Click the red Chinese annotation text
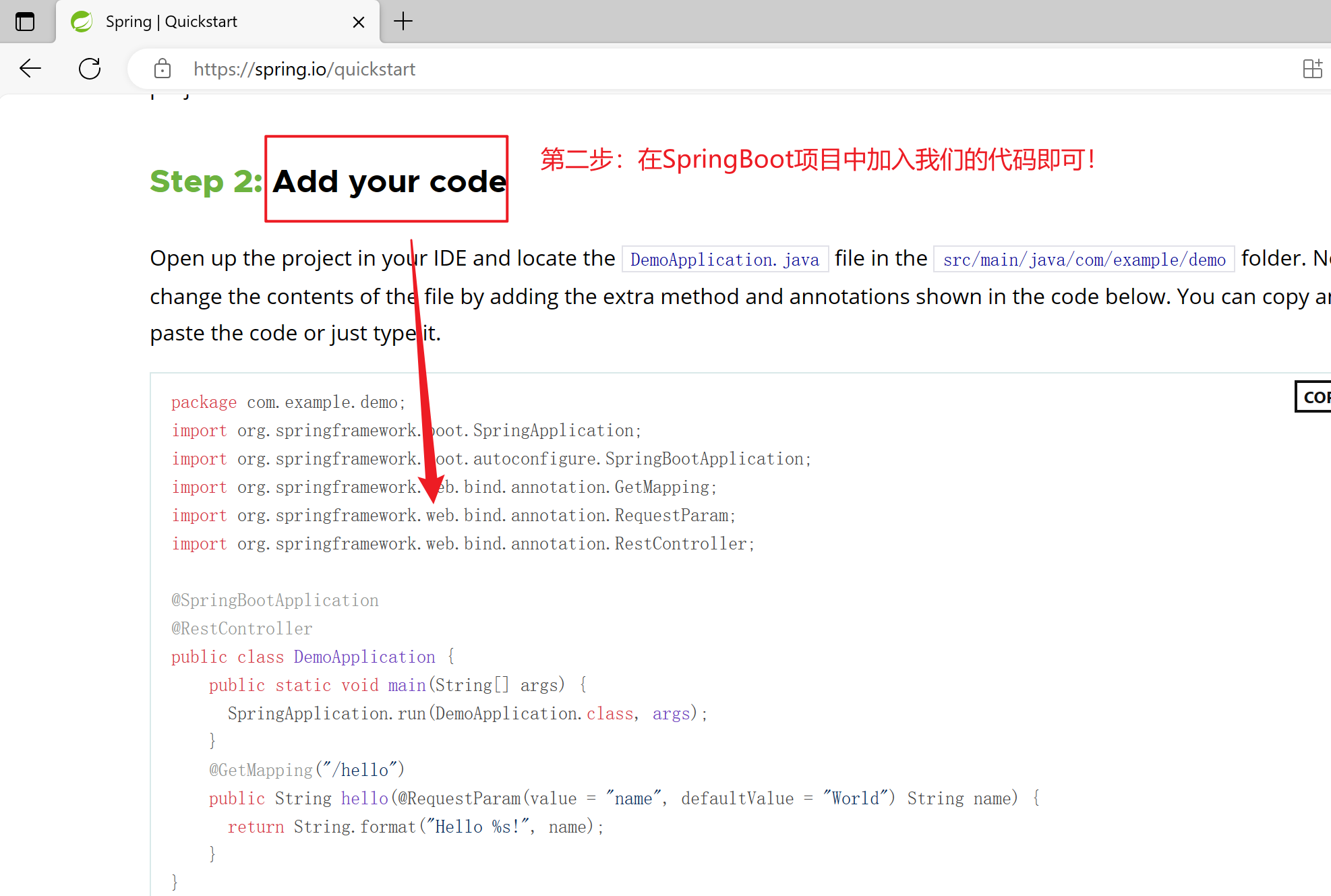This screenshot has height=896, width=1331. click(817, 160)
